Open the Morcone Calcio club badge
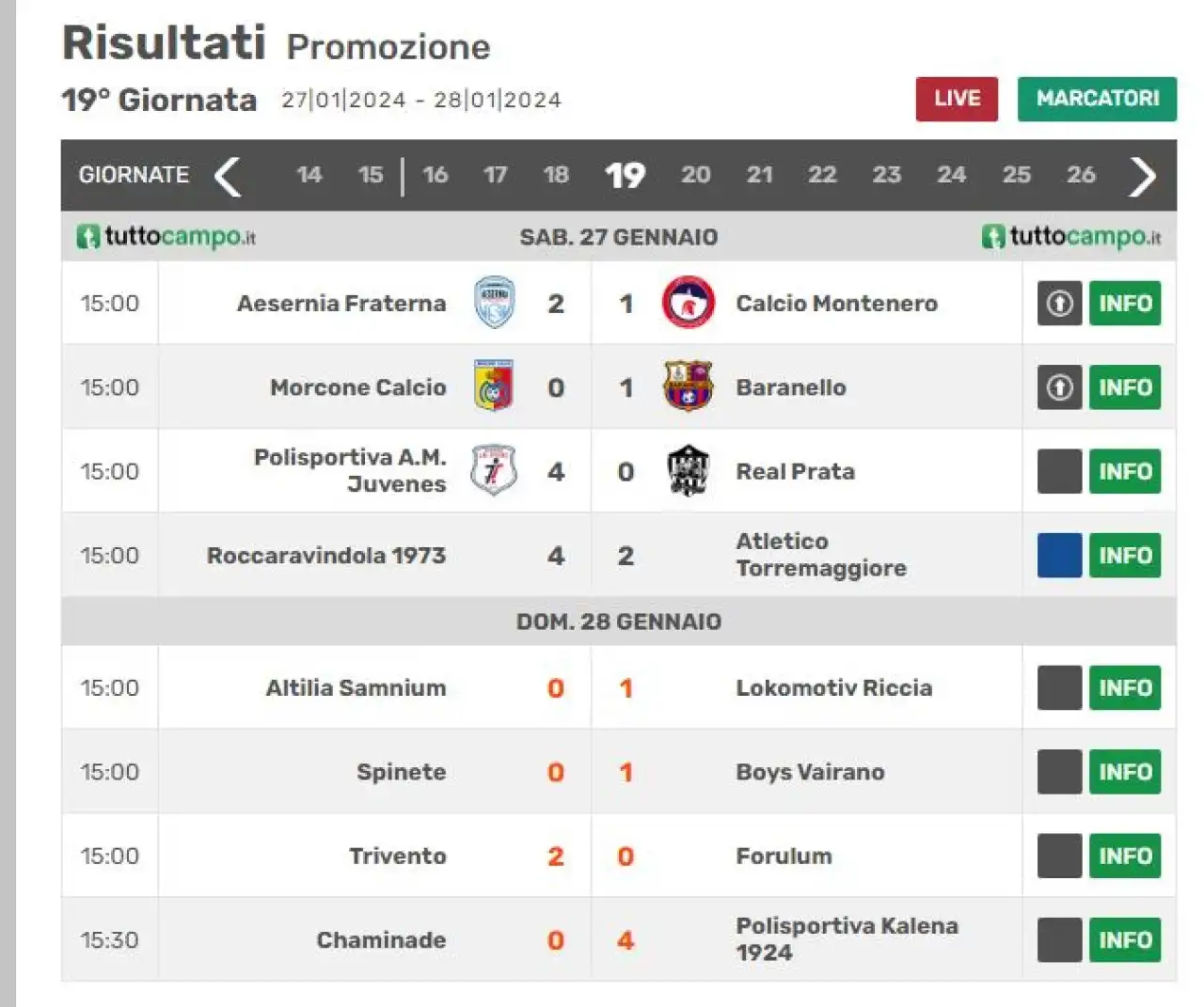 [494, 386]
